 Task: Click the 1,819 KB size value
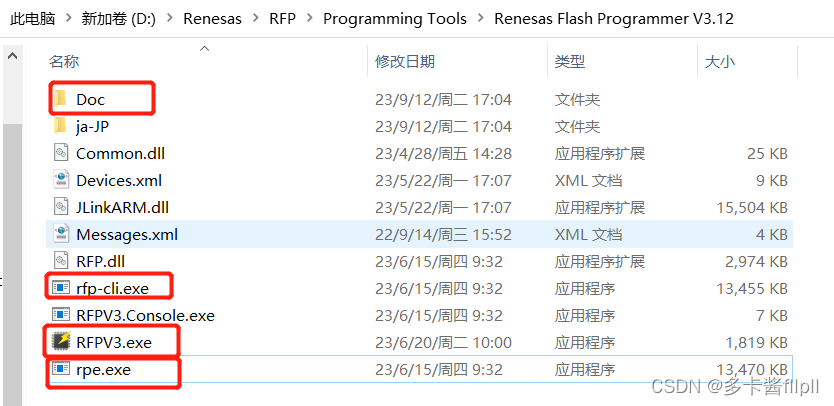(756, 343)
